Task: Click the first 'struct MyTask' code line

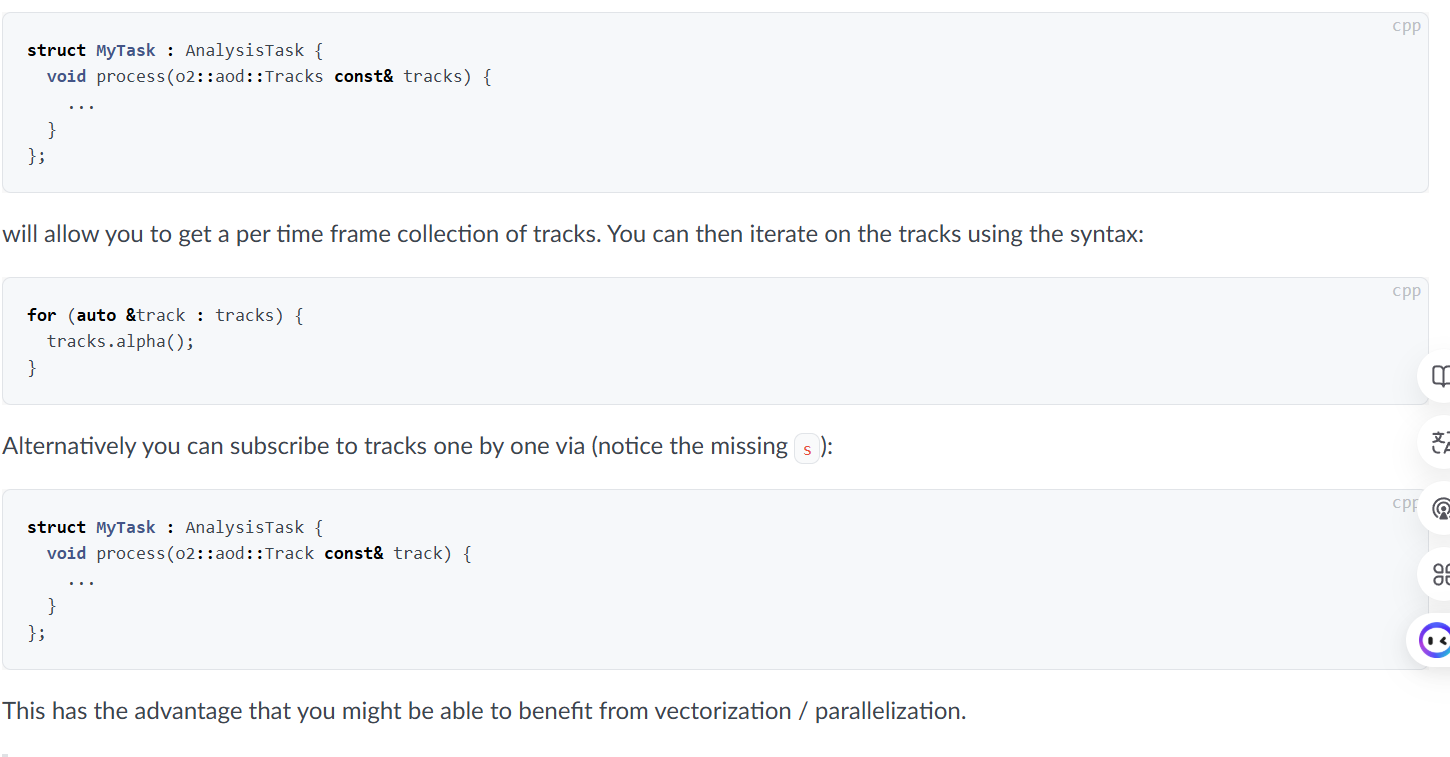Action: click(x=175, y=50)
